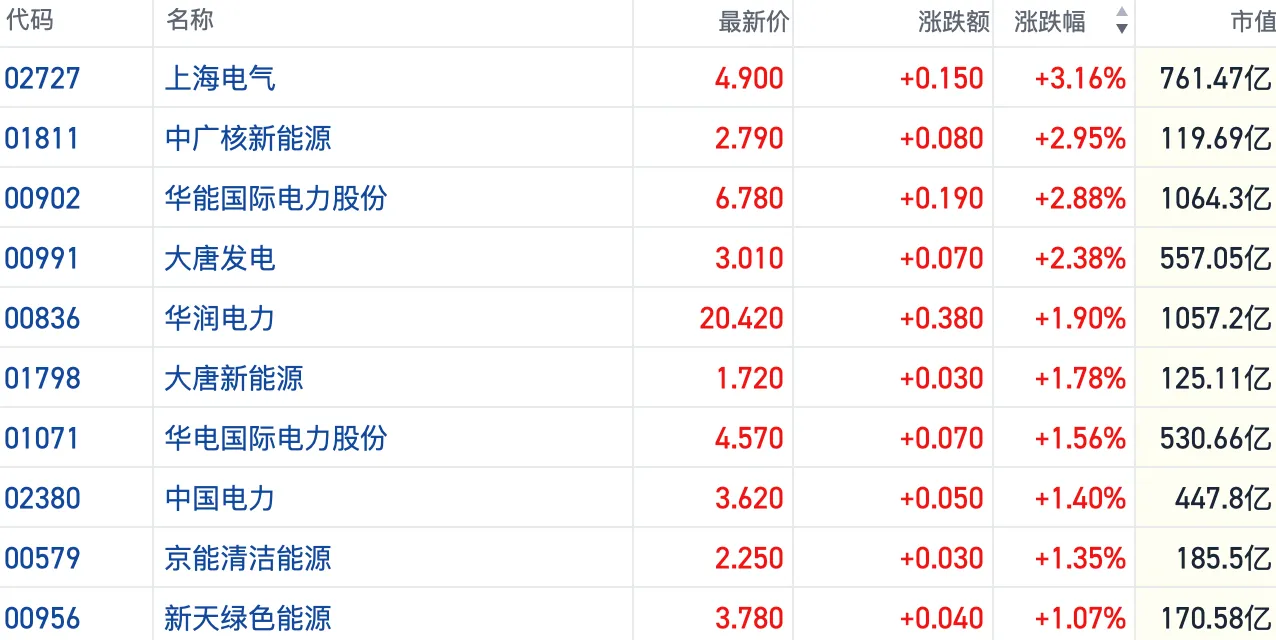Click the 20.420 latest price cell
The image size is (1276, 640).
742,318
